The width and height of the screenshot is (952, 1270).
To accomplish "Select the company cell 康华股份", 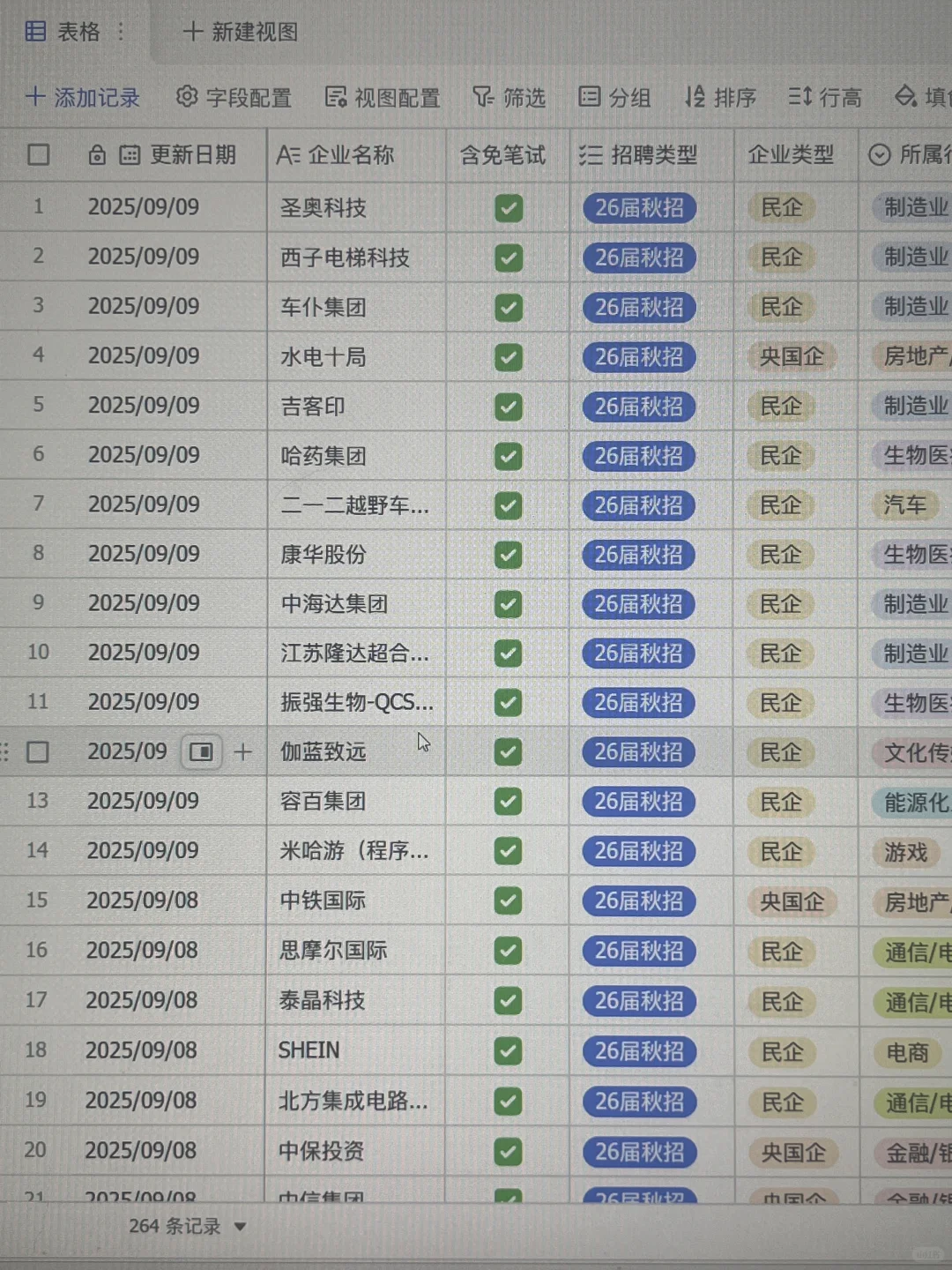I will point(356,554).
